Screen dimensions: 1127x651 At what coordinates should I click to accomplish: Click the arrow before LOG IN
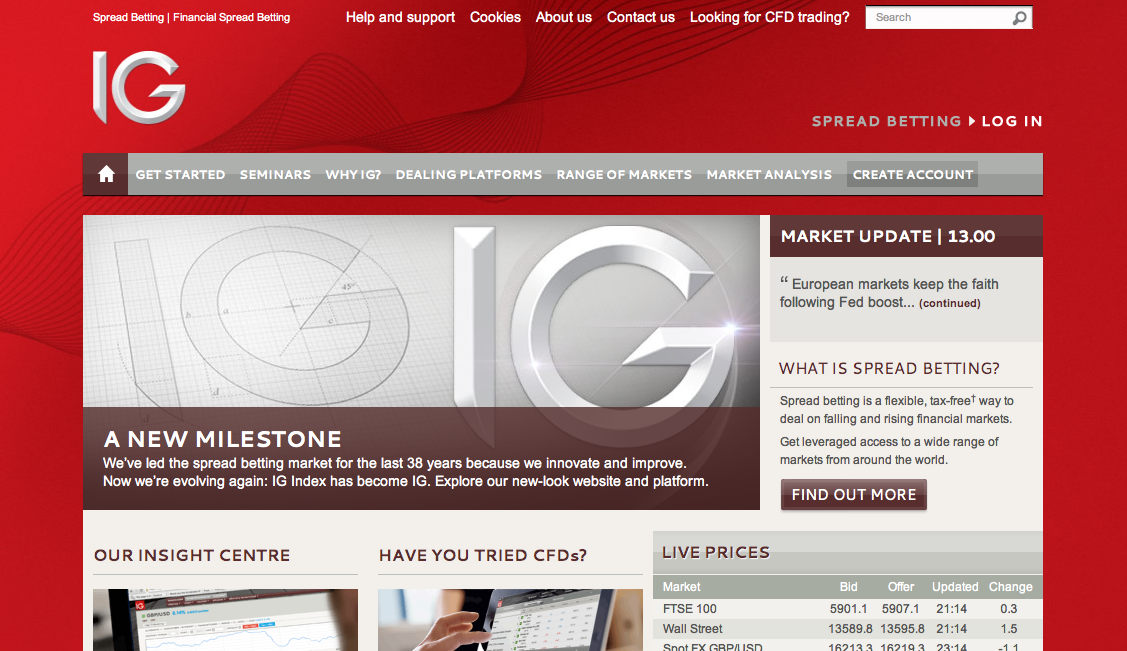click(x=972, y=121)
